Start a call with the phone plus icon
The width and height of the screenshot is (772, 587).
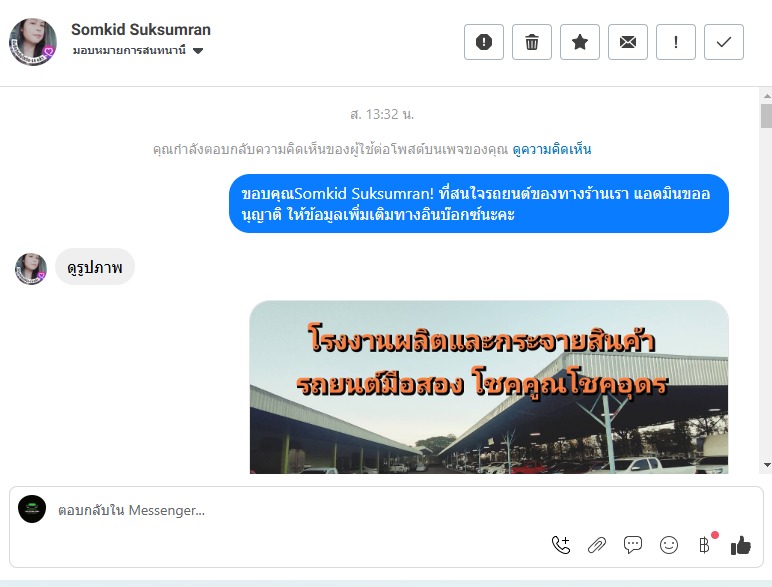561,545
